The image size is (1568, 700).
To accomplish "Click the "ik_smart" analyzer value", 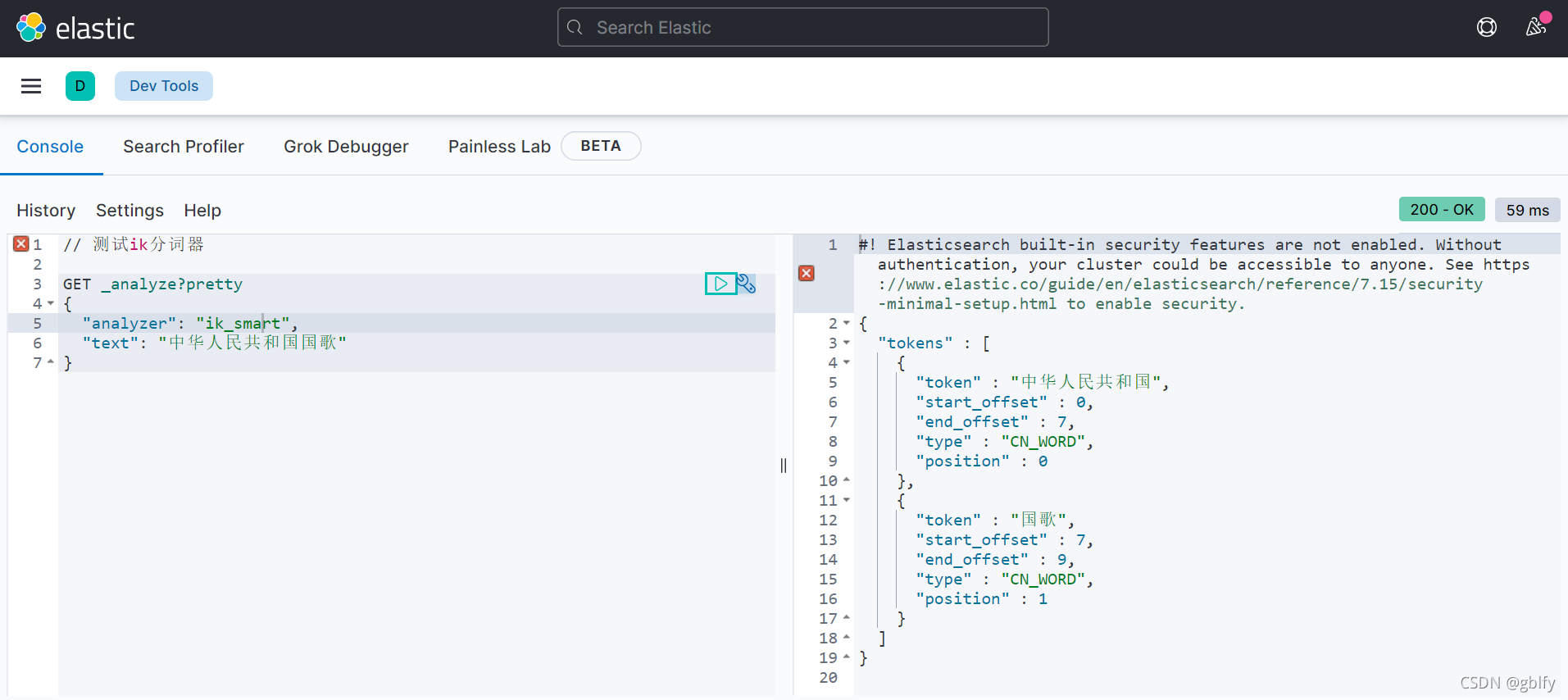I will click(x=243, y=323).
